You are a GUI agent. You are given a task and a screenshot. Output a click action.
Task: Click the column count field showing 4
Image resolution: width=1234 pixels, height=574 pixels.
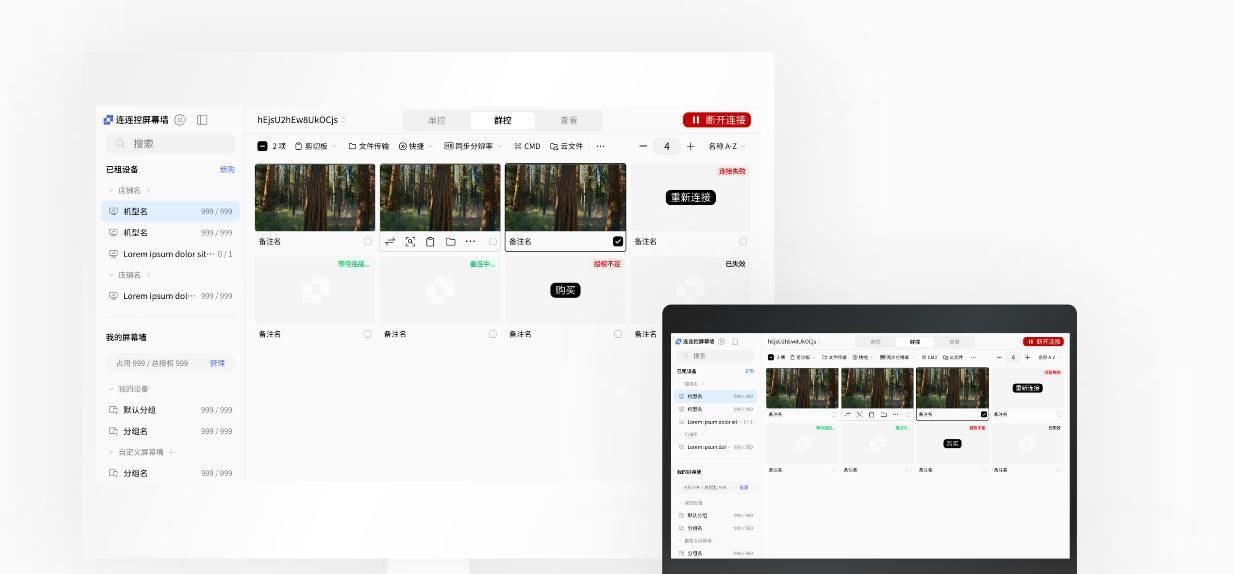tap(667, 146)
